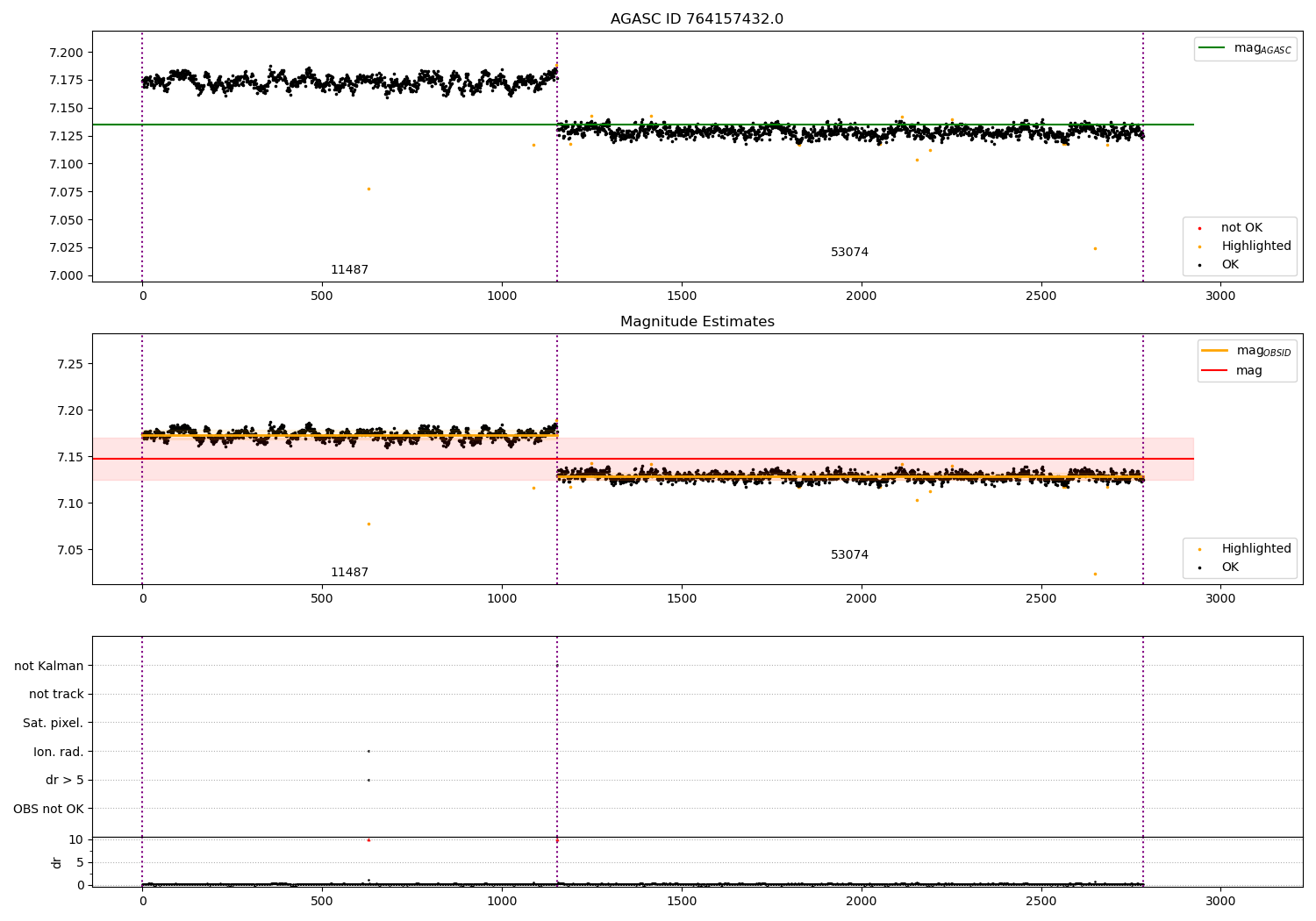Click the 'Sat. pixel.' axis label
1316x921 pixels.
point(54,723)
